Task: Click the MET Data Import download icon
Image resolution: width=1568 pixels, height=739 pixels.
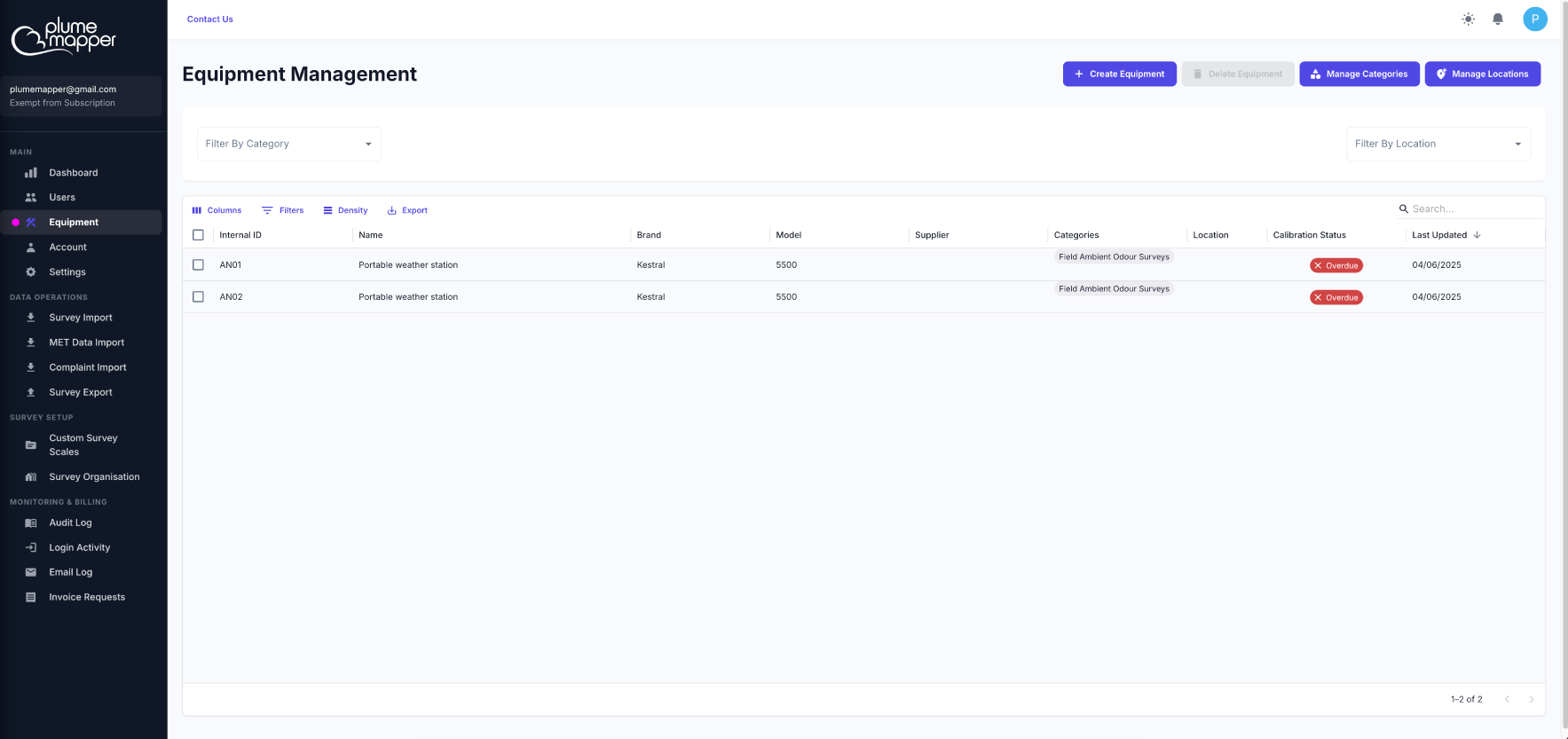Action: tap(31, 342)
